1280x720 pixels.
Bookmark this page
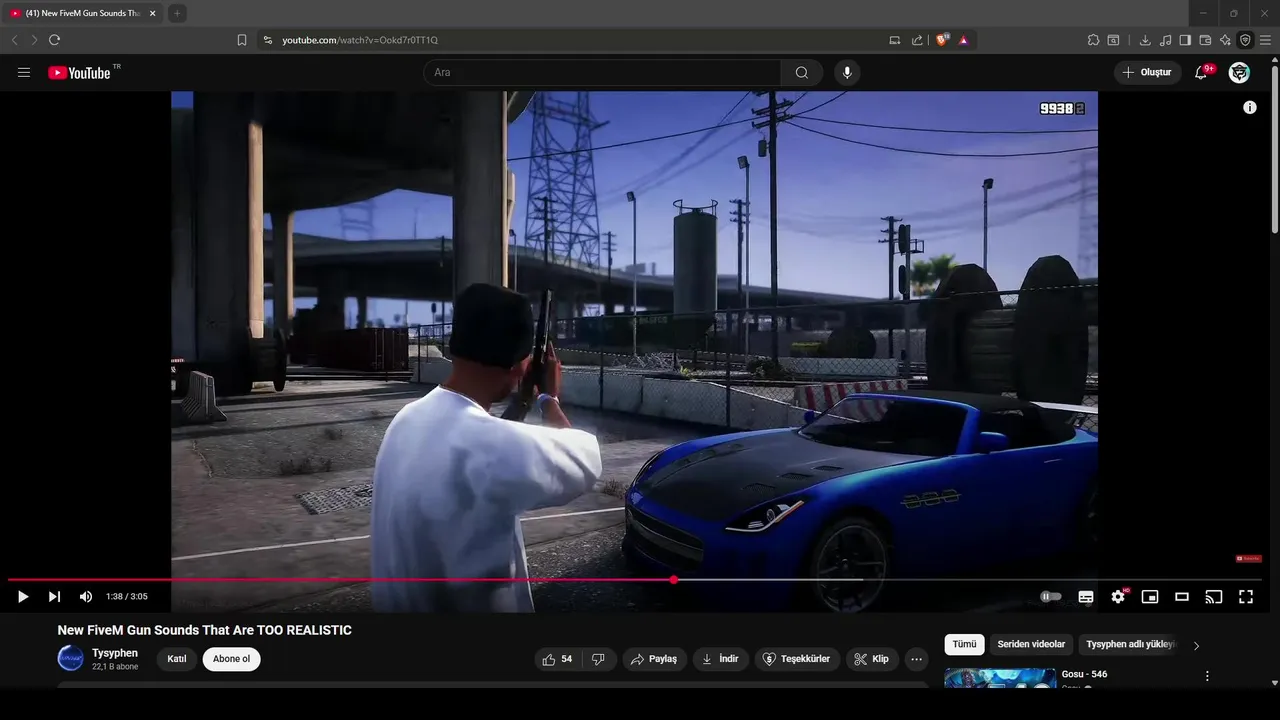pos(242,40)
